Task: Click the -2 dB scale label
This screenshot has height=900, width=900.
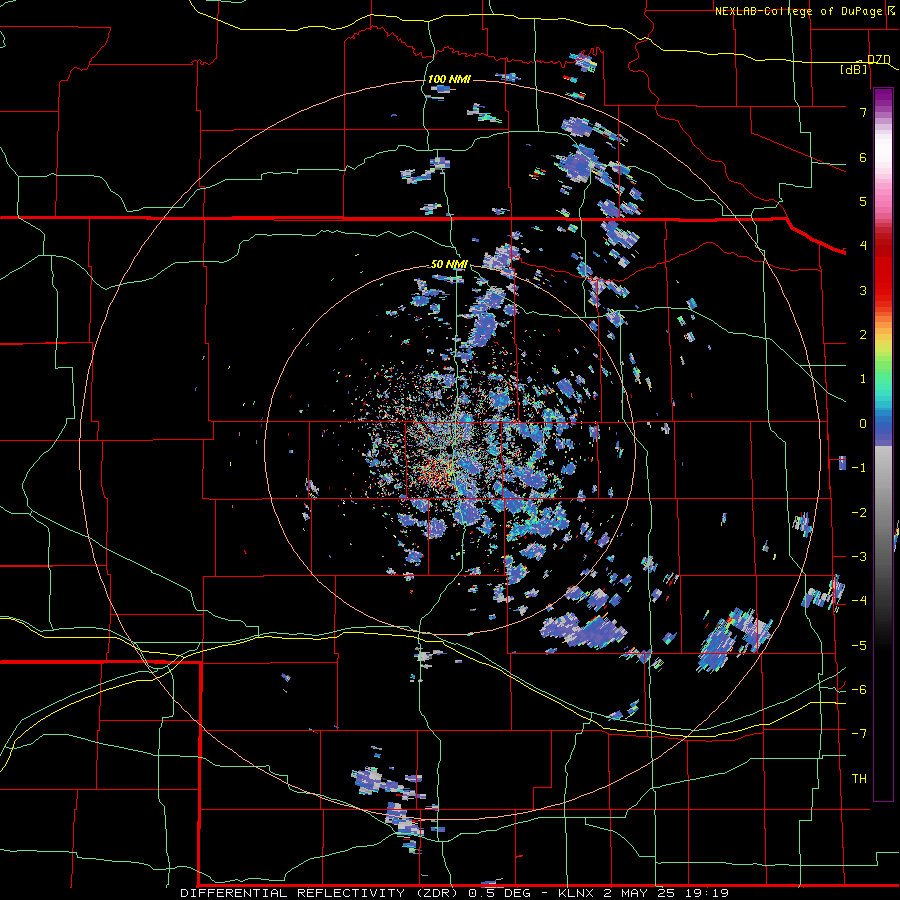Action: point(859,513)
